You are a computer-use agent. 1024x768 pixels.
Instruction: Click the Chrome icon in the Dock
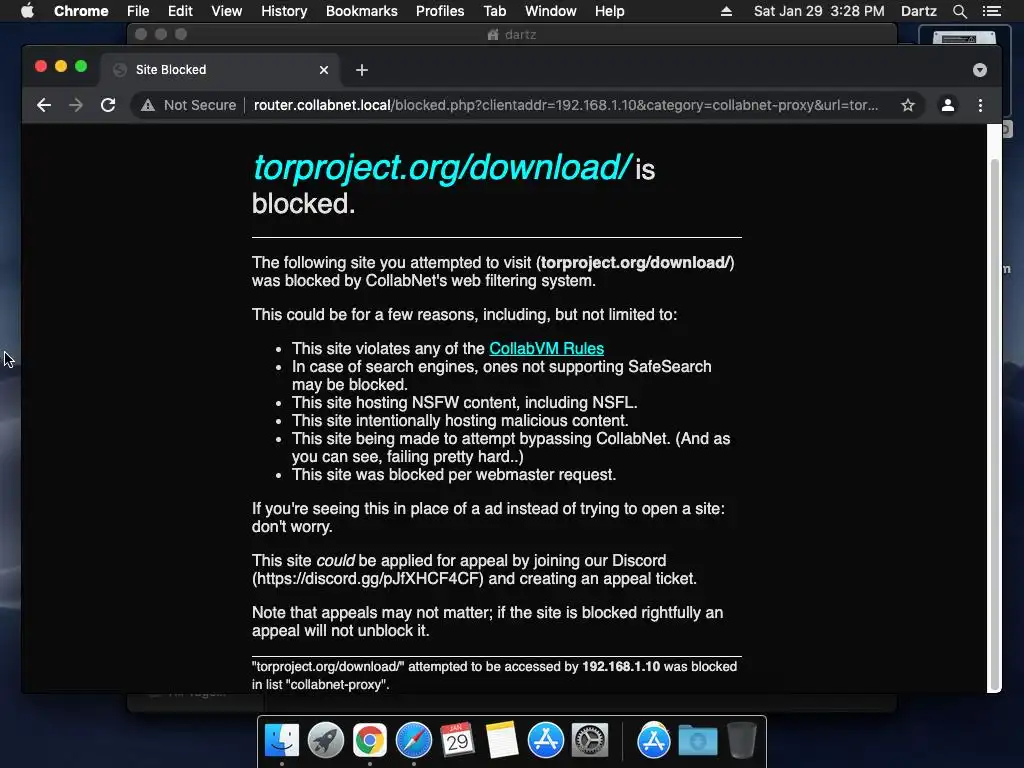[370, 741]
